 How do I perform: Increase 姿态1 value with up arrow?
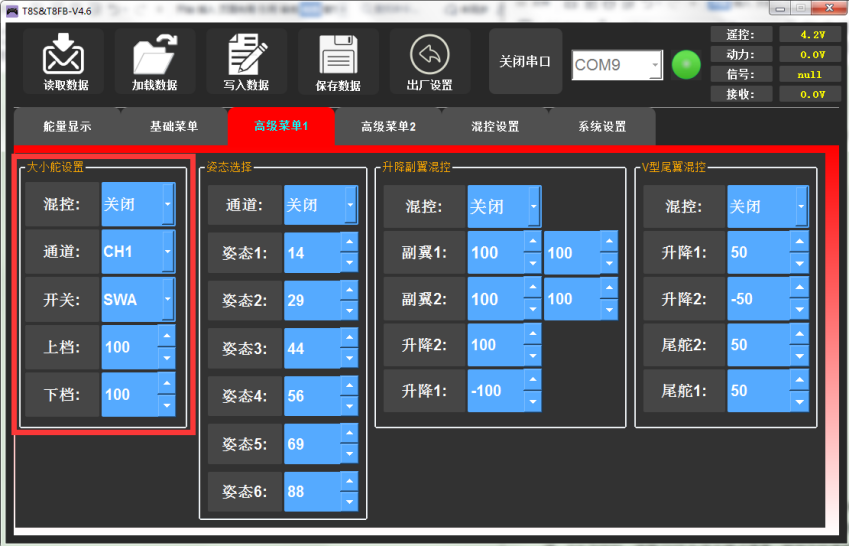pyautogui.click(x=348, y=243)
